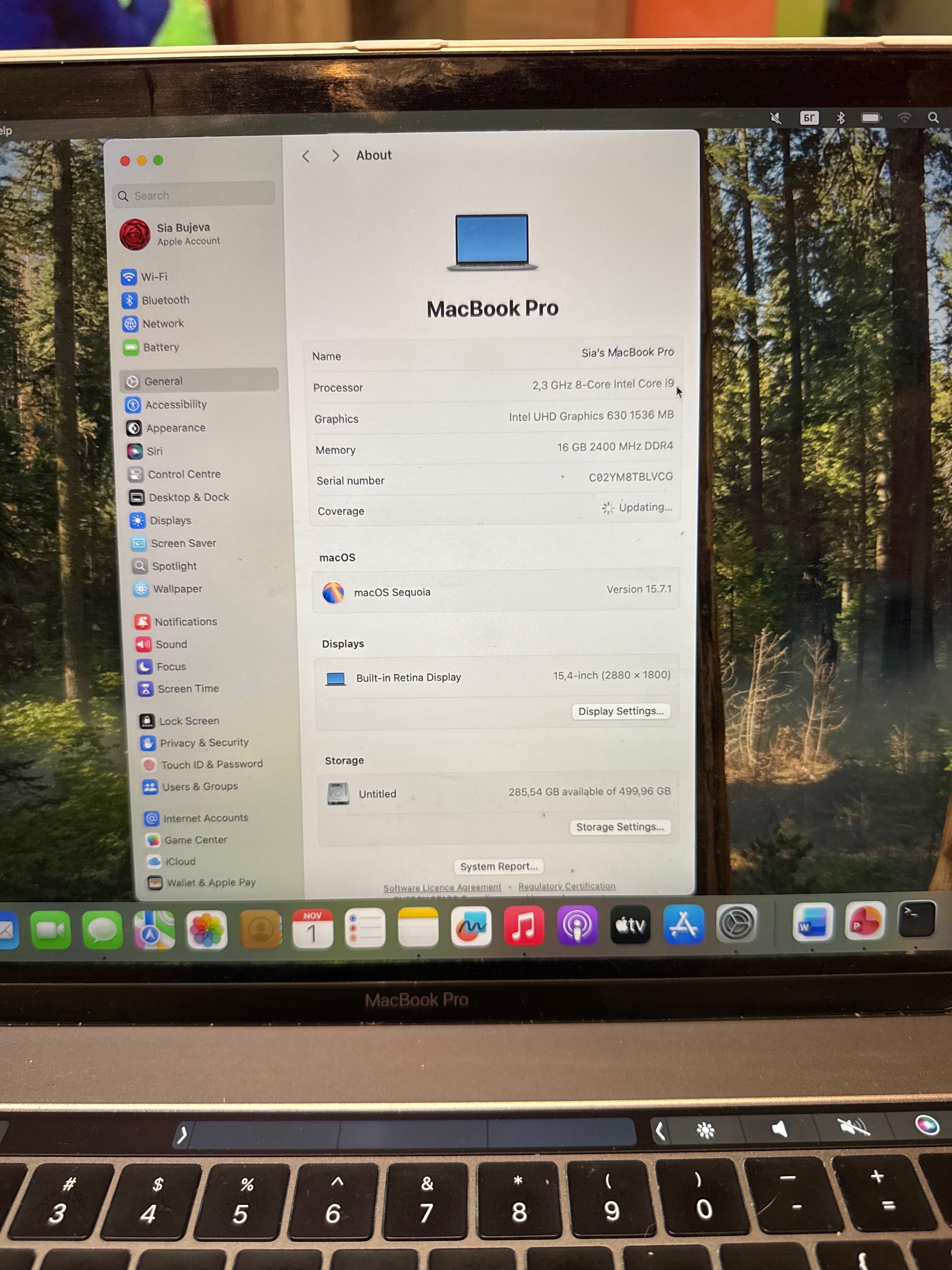The height and width of the screenshot is (1270, 952).
Task: Open the Software Licence Agreement link
Action: 442,887
